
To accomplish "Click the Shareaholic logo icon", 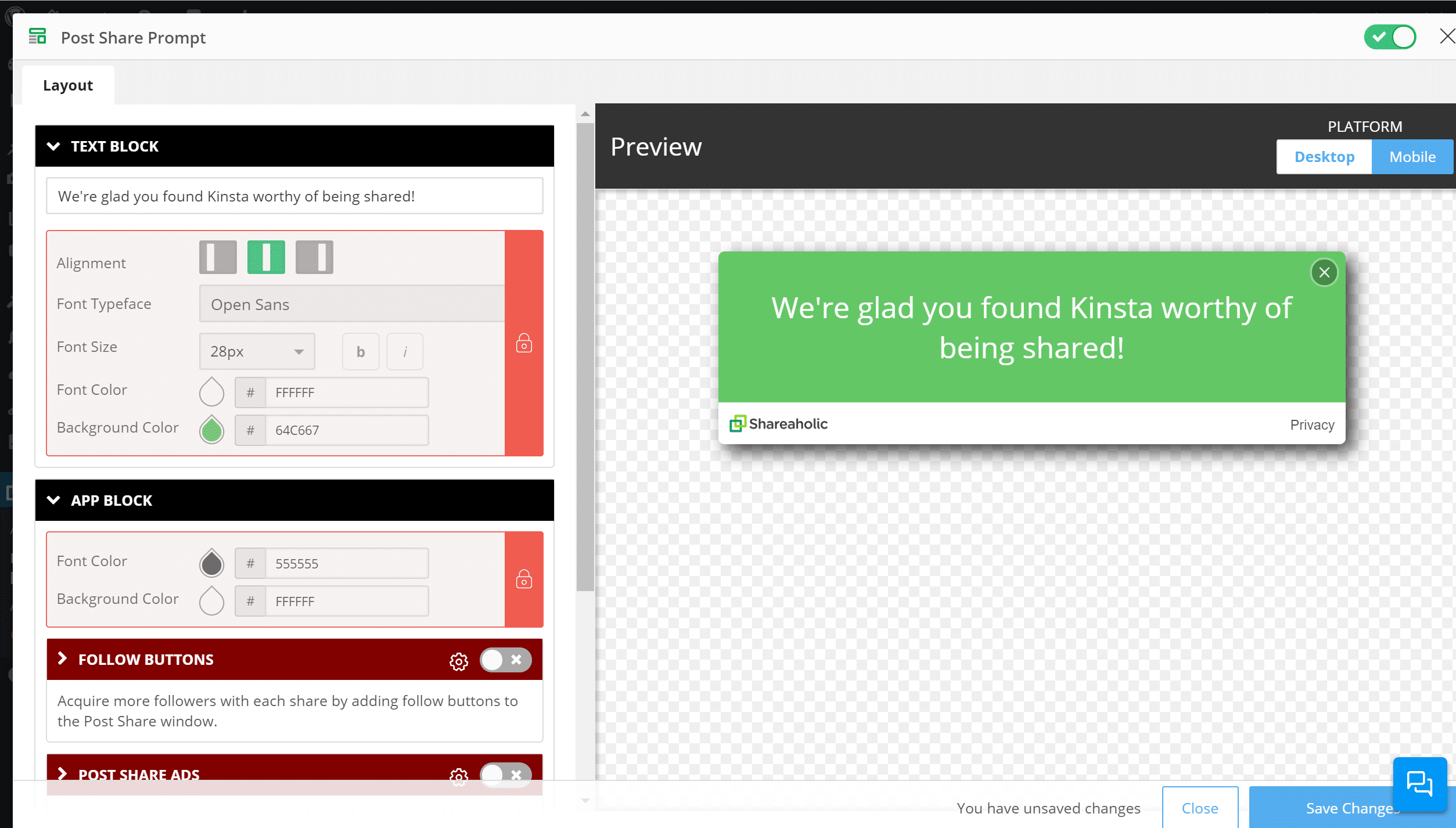I will point(738,423).
